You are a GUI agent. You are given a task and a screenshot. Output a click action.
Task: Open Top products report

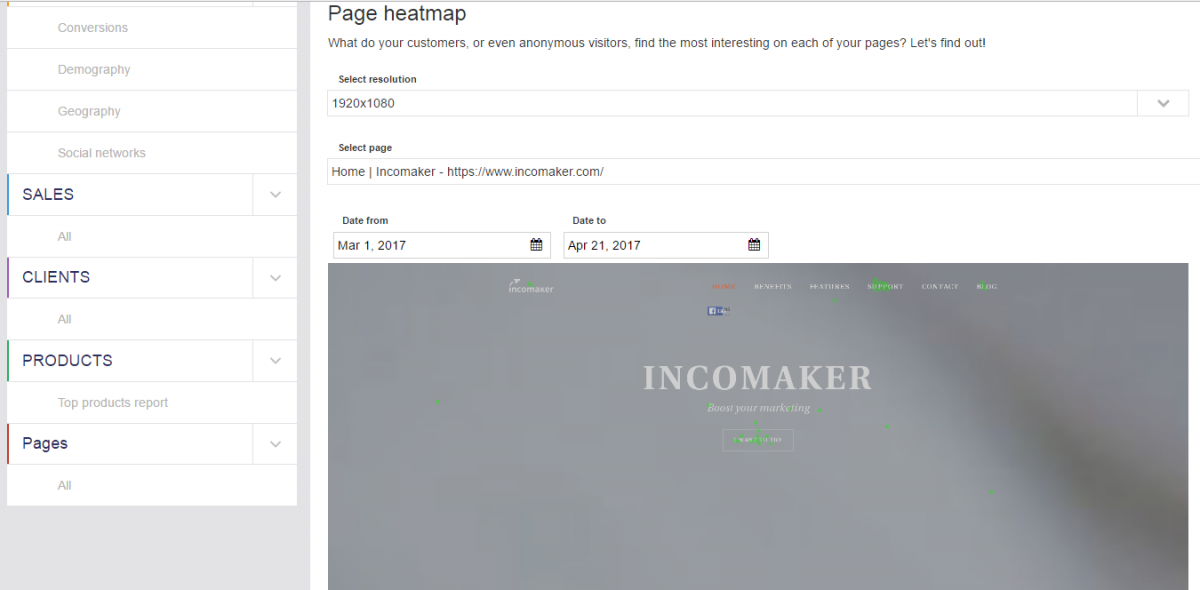pyautogui.click(x=113, y=403)
